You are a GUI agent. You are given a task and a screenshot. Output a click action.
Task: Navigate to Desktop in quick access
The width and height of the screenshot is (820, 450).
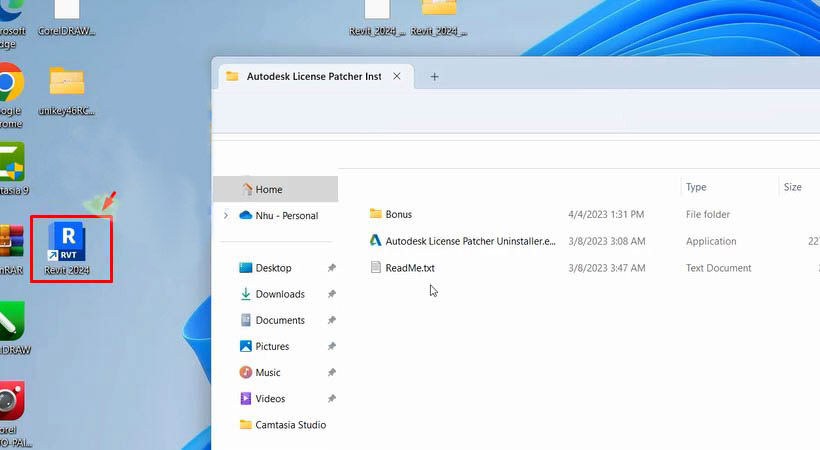coord(274,268)
